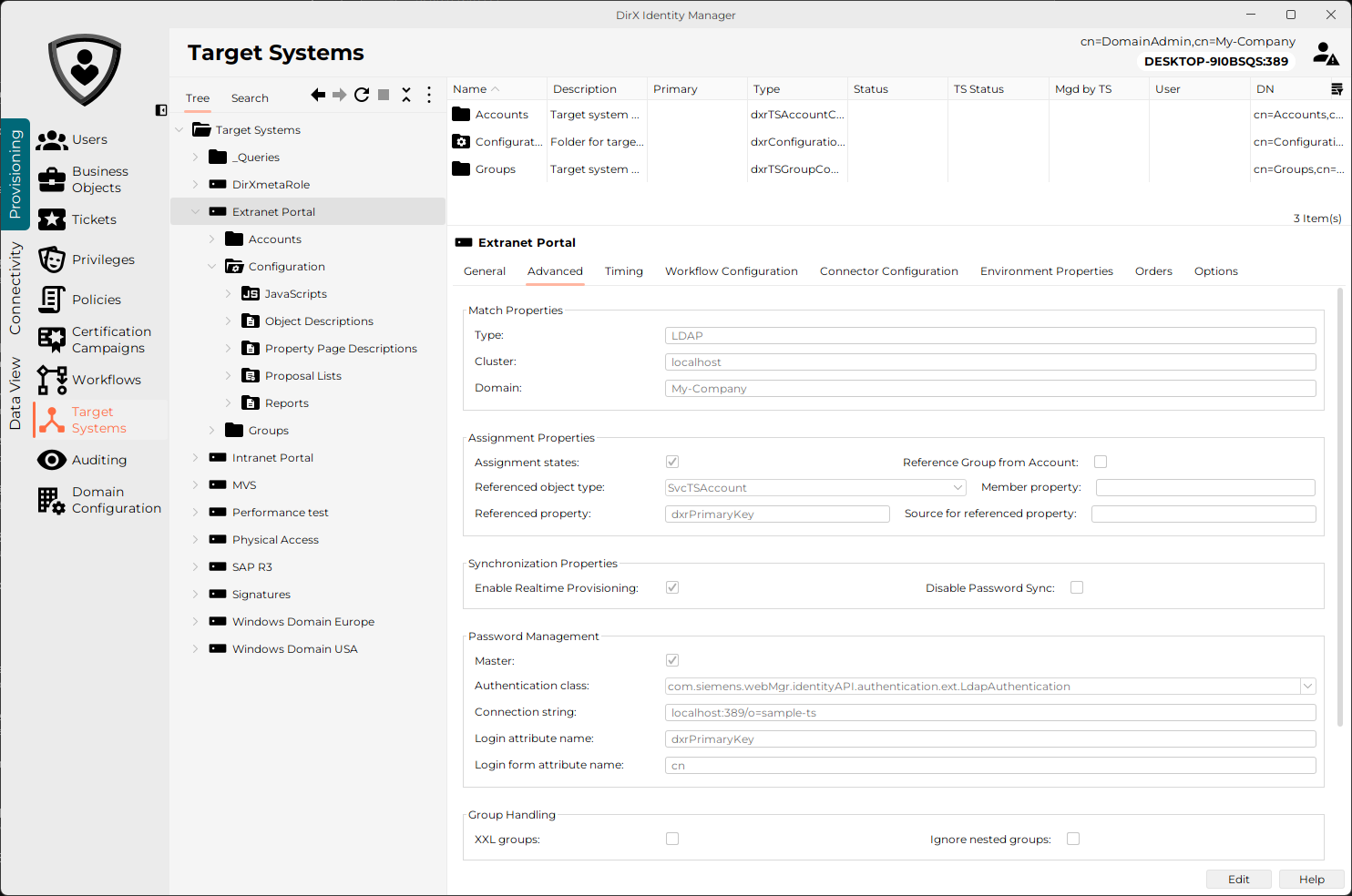Screen dimensions: 1352x896
Task: Open the Policies view
Action: pyautogui.click(x=80, y=300)
